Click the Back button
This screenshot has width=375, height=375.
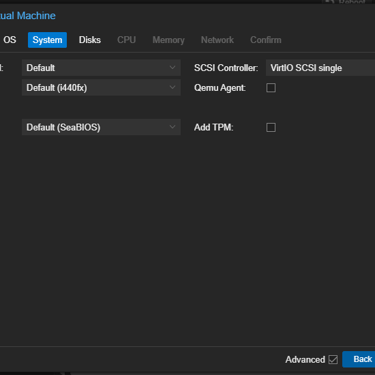359,359
